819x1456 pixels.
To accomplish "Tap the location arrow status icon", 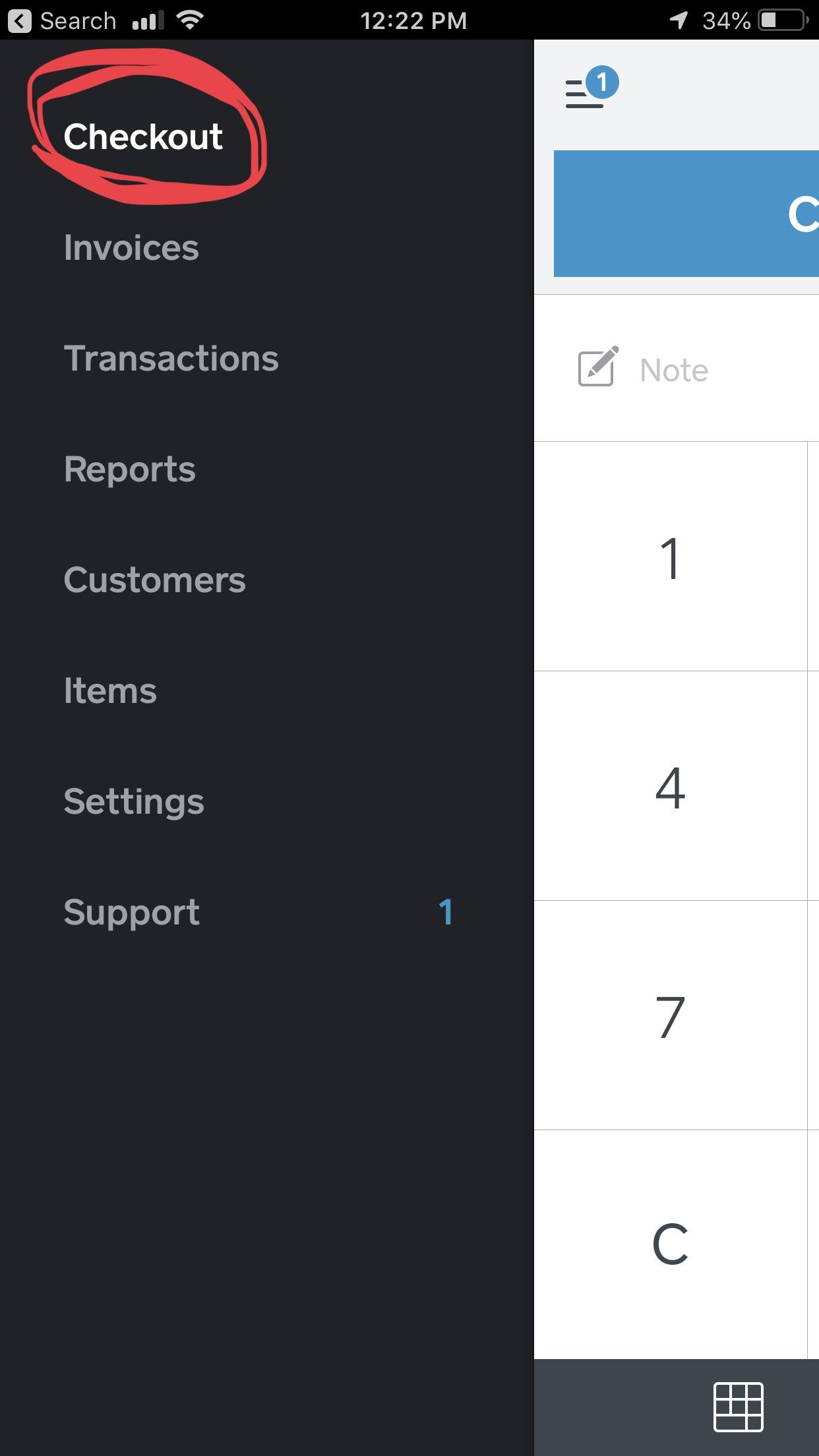I will [x=679, y=20].
